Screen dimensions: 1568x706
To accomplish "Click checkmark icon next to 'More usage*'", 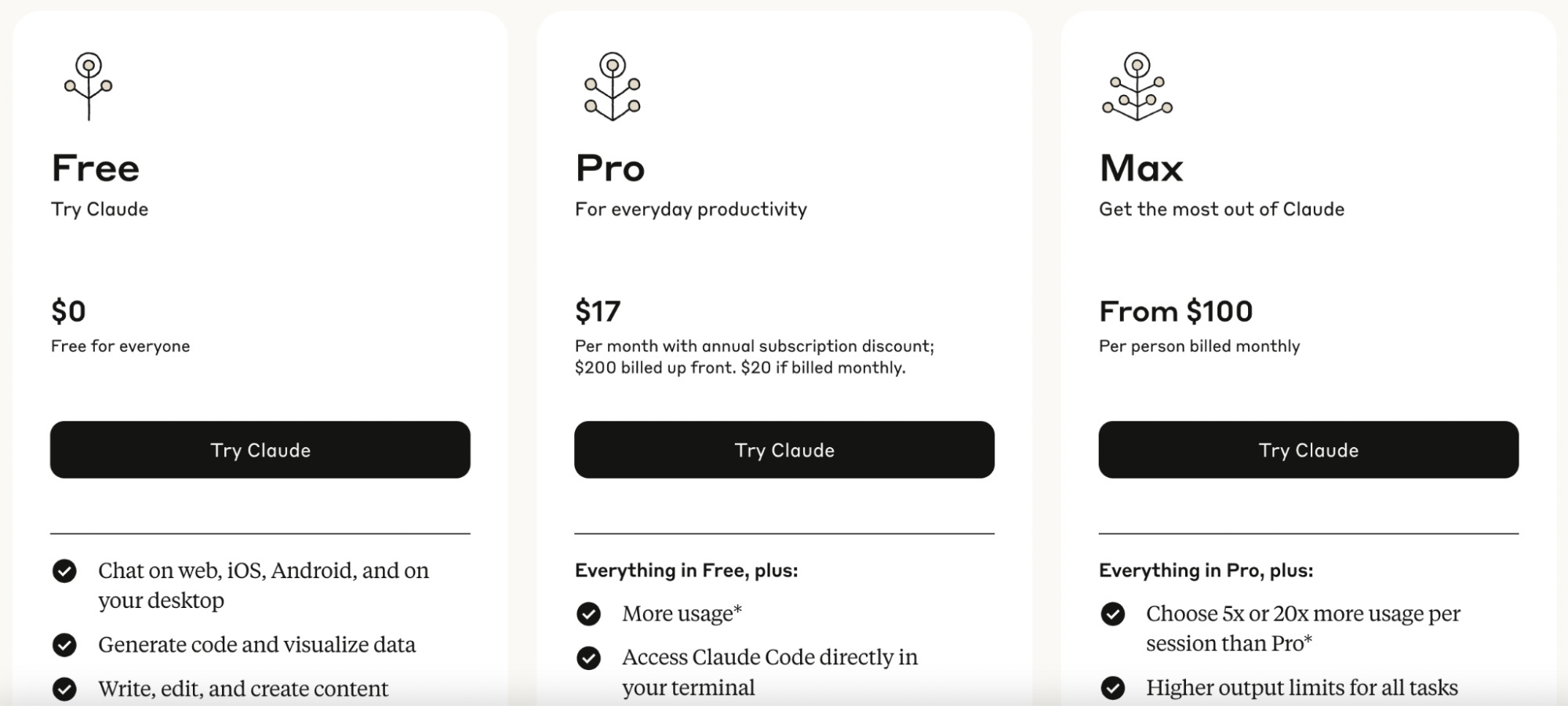I will (588, 613).
